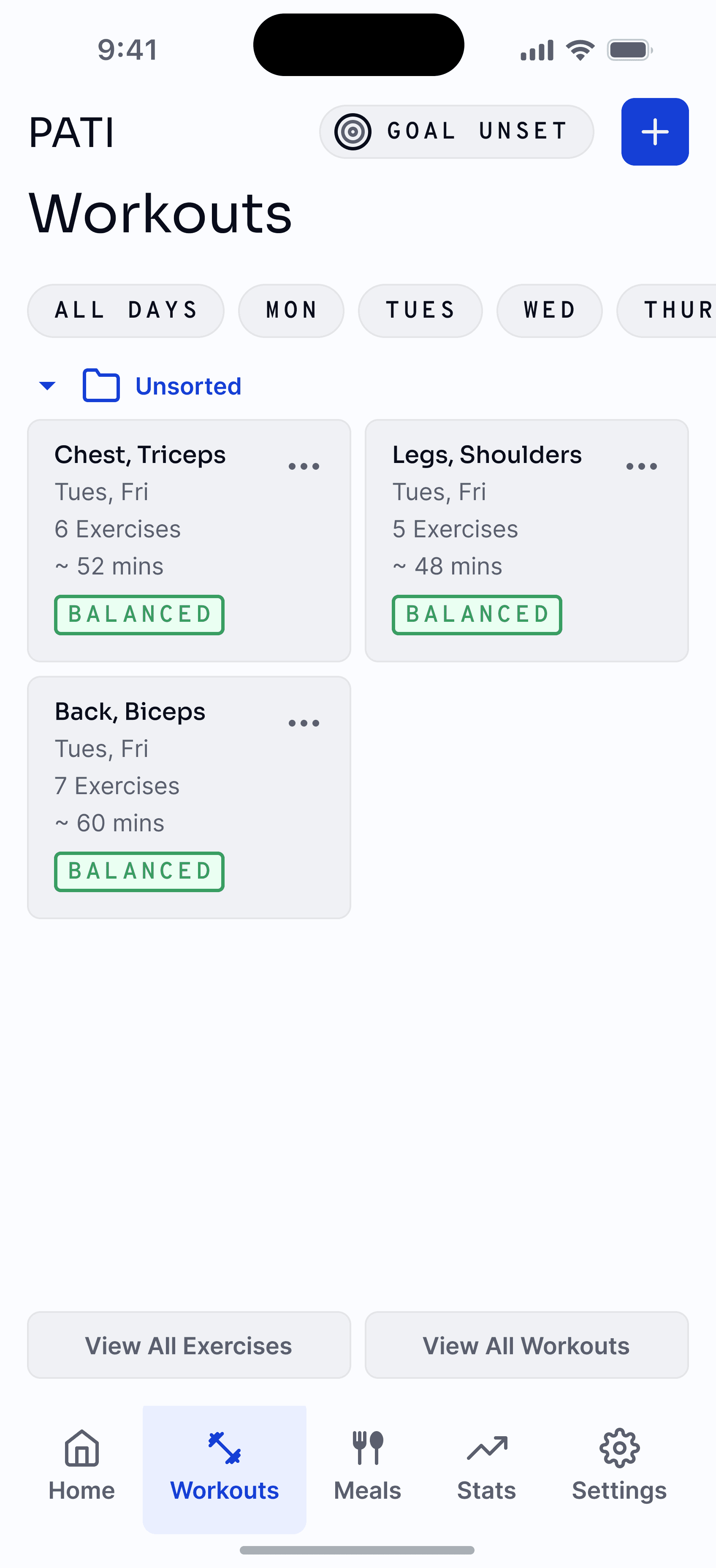Image resolution: width=716 pixels, height=1568 pixels.
Task: Click the Unsorted folder icon
Action: tap(101, 385)
